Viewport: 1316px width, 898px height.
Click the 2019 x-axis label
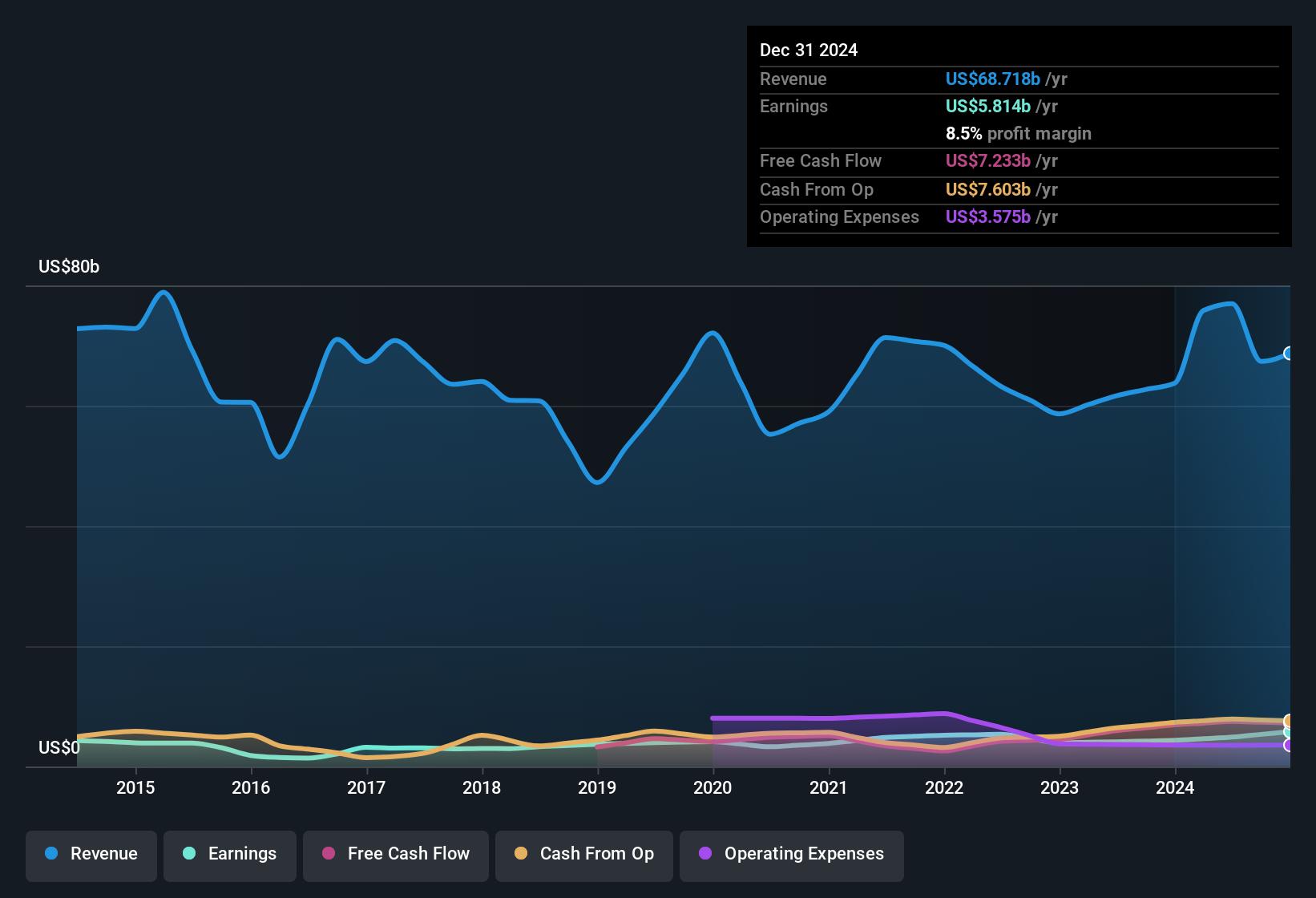click(x=597, y=788)
